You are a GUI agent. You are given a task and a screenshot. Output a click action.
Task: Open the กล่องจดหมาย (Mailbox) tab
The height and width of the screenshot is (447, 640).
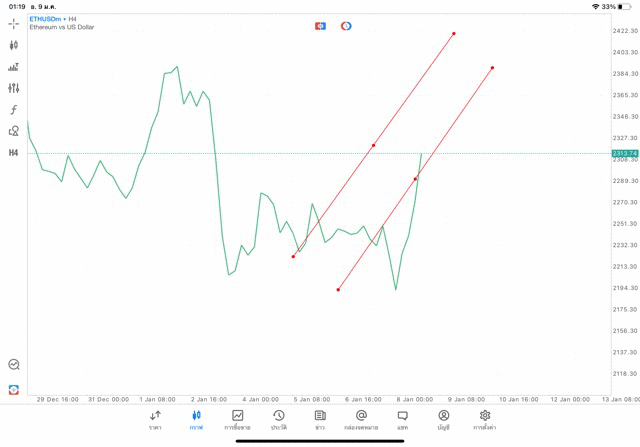361,420
